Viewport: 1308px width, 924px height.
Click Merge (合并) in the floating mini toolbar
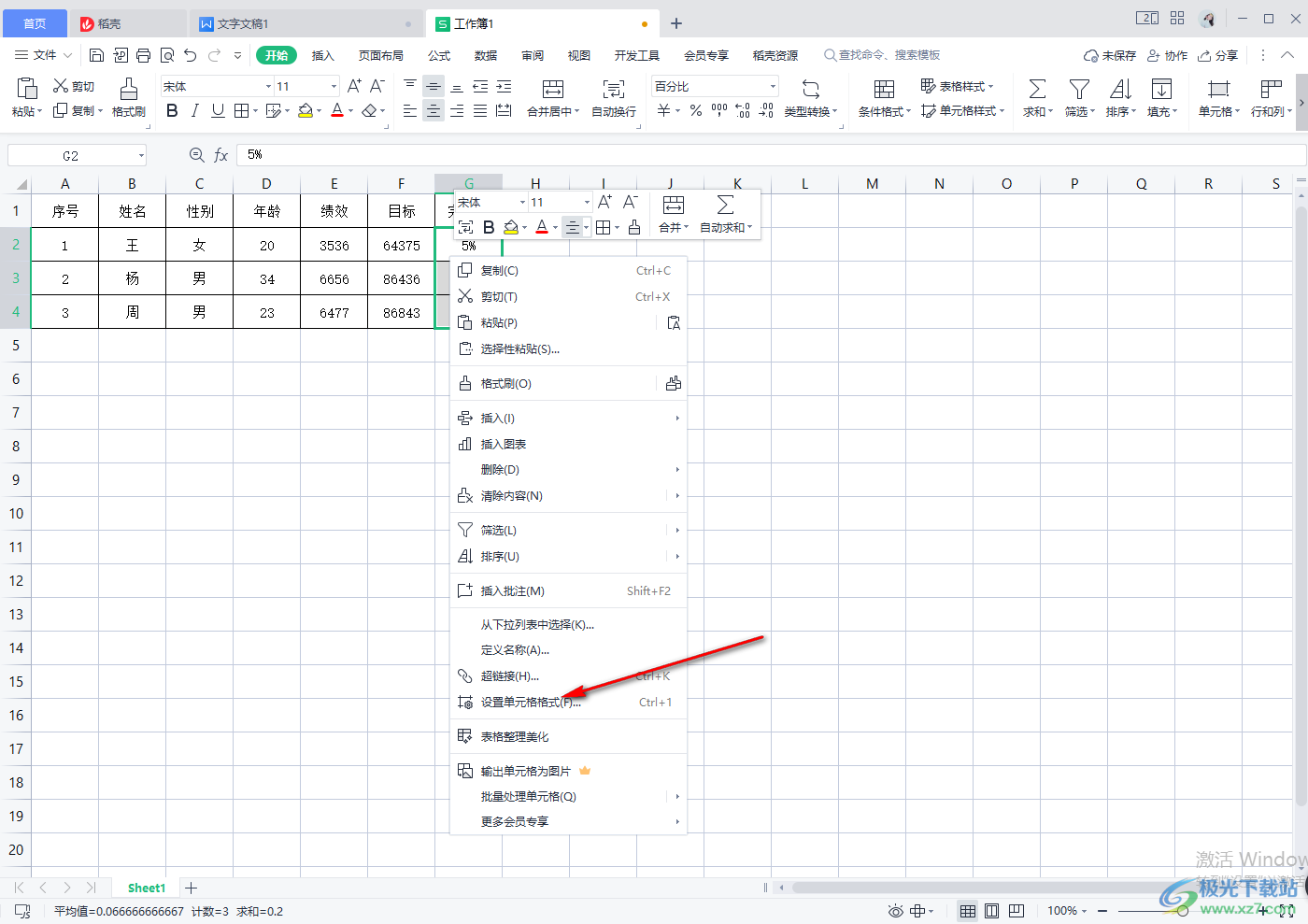(674, 214)
